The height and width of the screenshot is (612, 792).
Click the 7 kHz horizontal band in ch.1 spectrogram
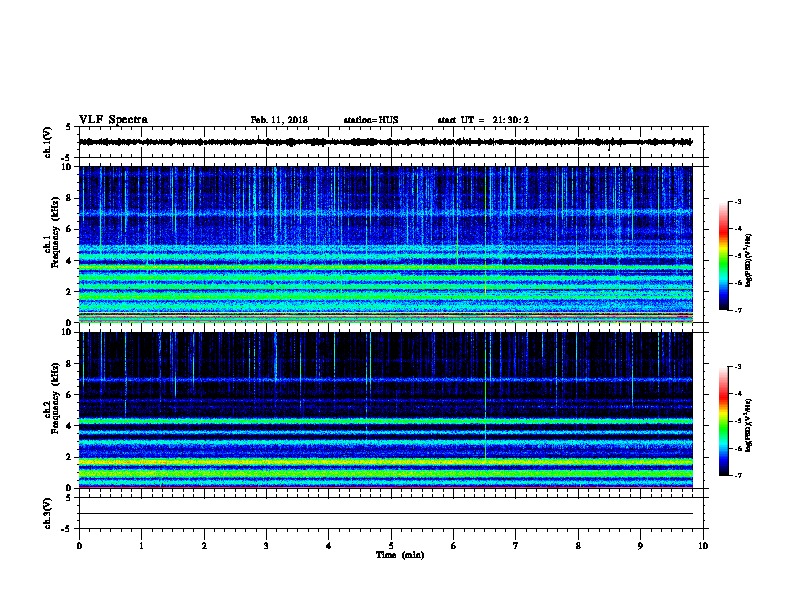click(x=385, y=213)
